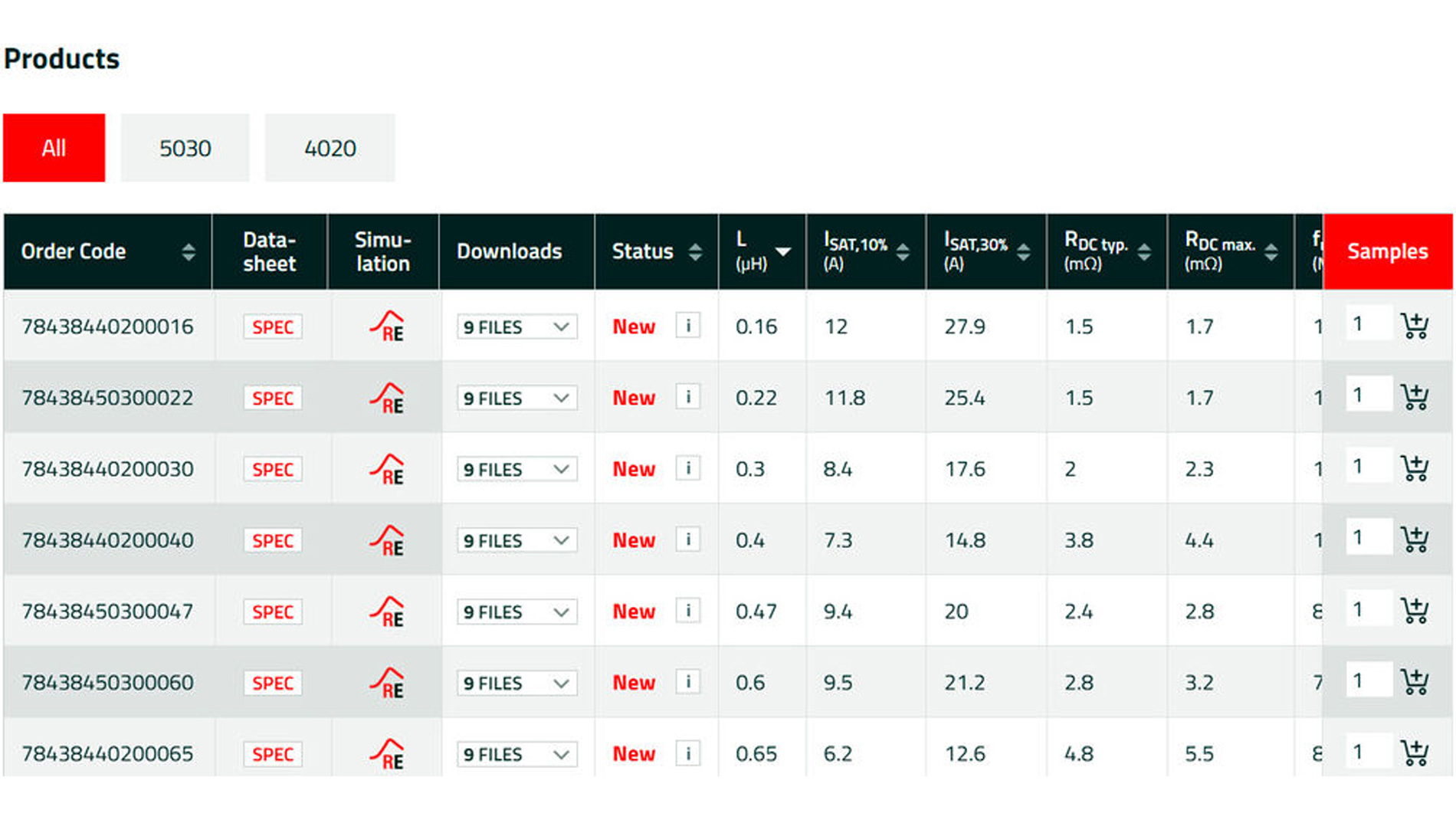Toggle sorting on Status column
Viewport: 1456px width, 820px height.
click(x=695, y=251)
